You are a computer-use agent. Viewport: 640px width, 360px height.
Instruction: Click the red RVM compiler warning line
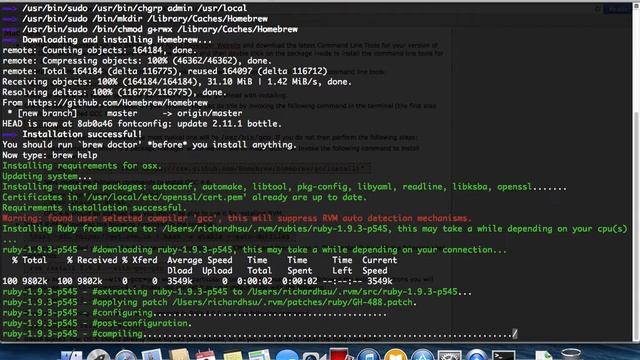tap(237, 218)
